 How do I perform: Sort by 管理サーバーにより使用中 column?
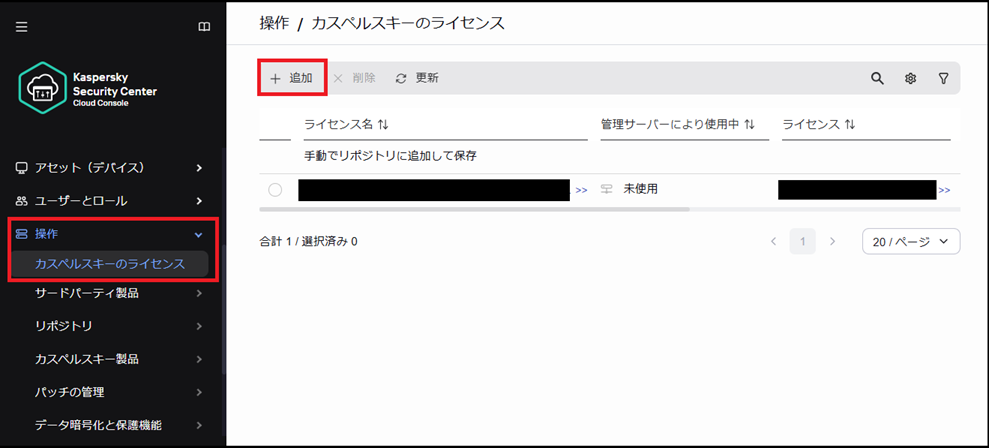749,124
